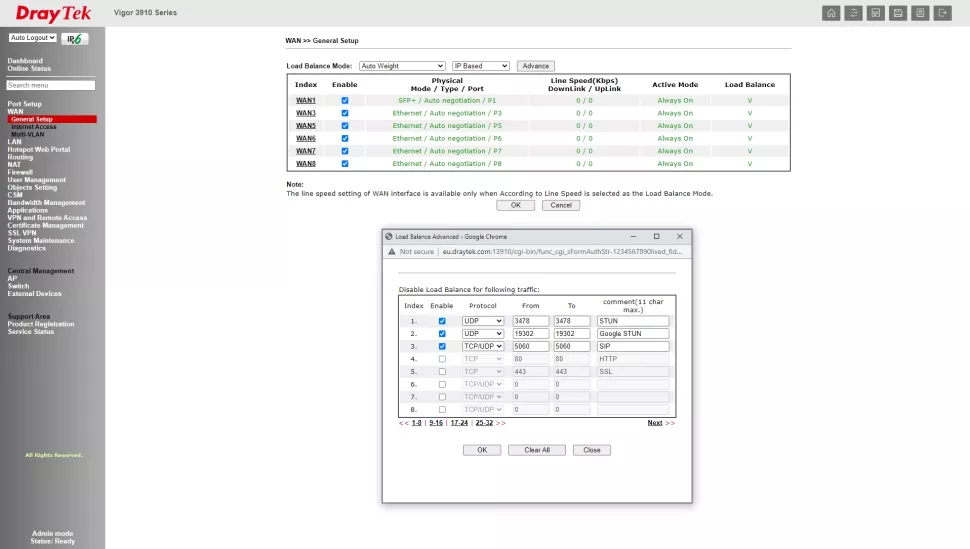Open Diagnostics in sidebar menu
The width and height of the screenshot is (970, 549).
pyautogui.click(x=27, y=248)
